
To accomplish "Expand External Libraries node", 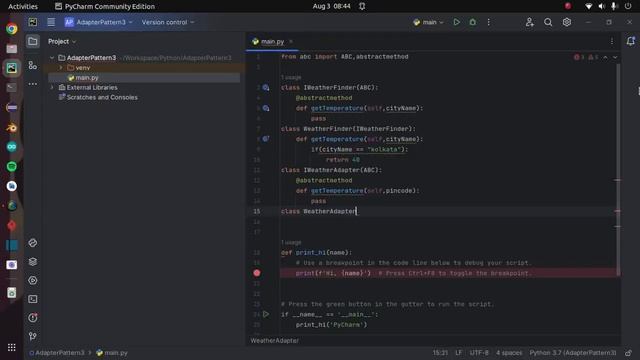I will click(x=52, y=87).
